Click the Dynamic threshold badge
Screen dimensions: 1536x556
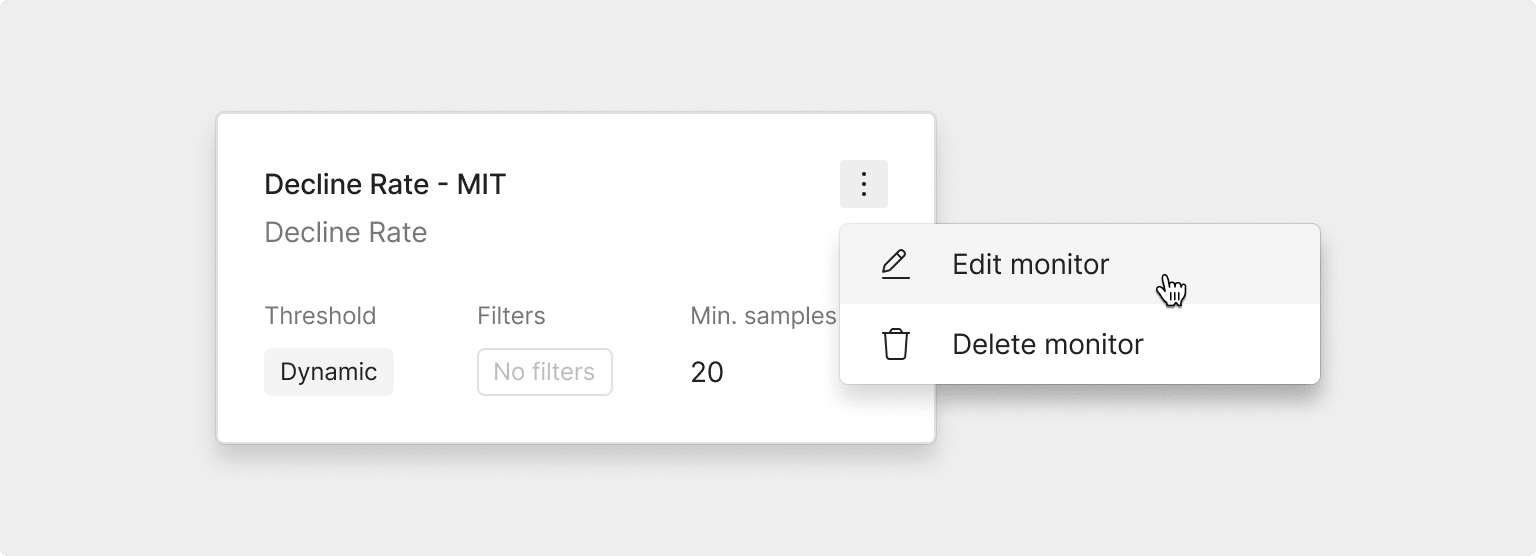329,372
